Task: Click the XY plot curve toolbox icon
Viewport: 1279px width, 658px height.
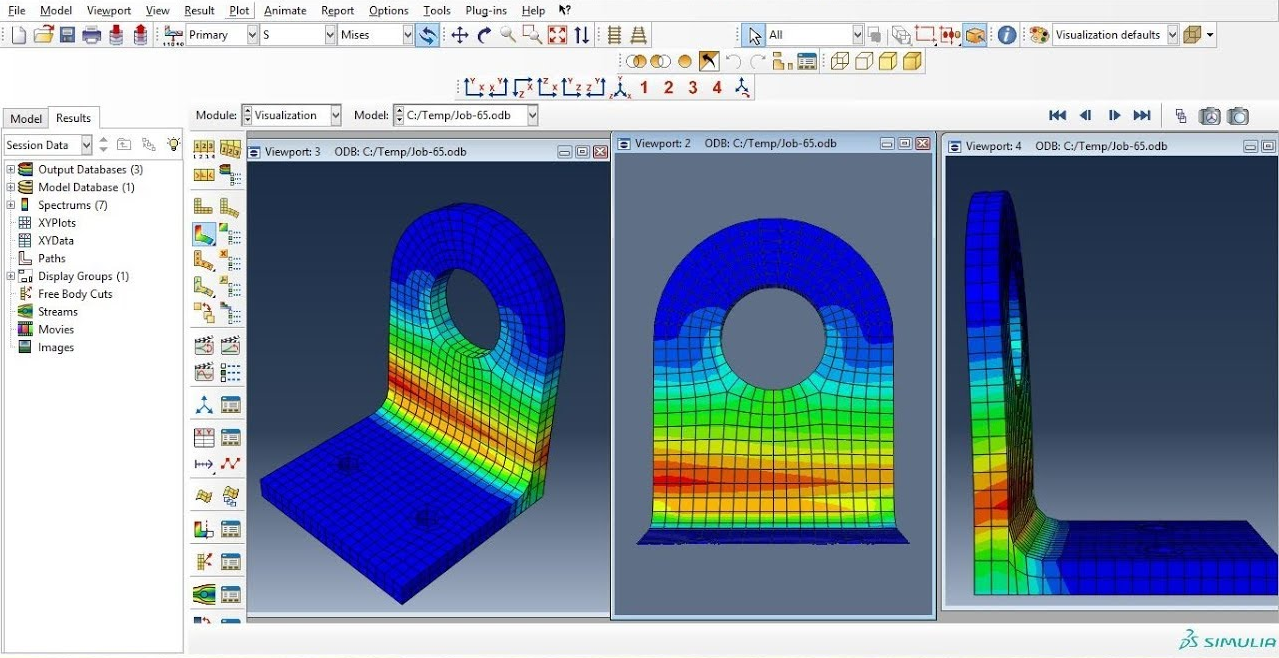Action: tap(231, 464)
